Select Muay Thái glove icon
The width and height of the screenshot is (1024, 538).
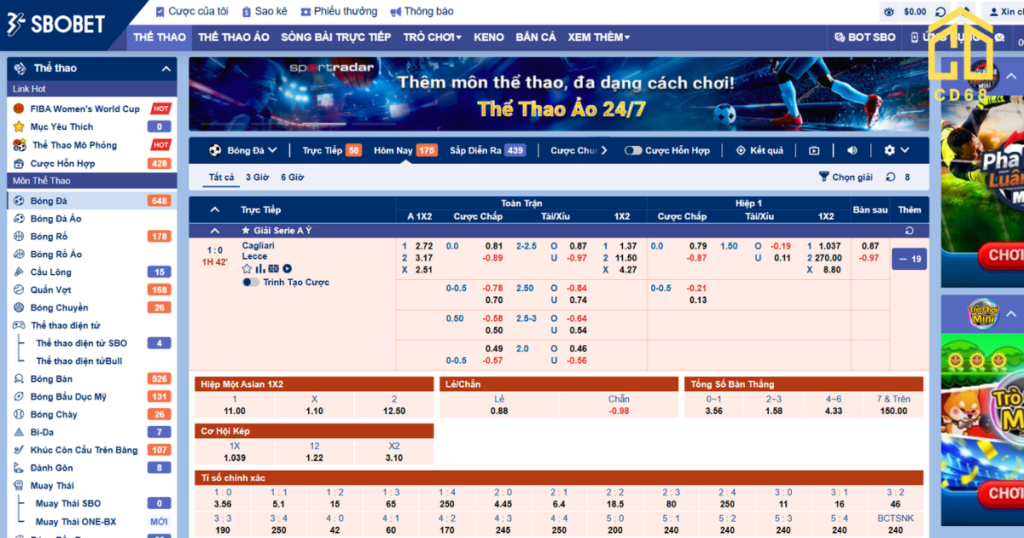pyautogui.click(x=19, y=486)
